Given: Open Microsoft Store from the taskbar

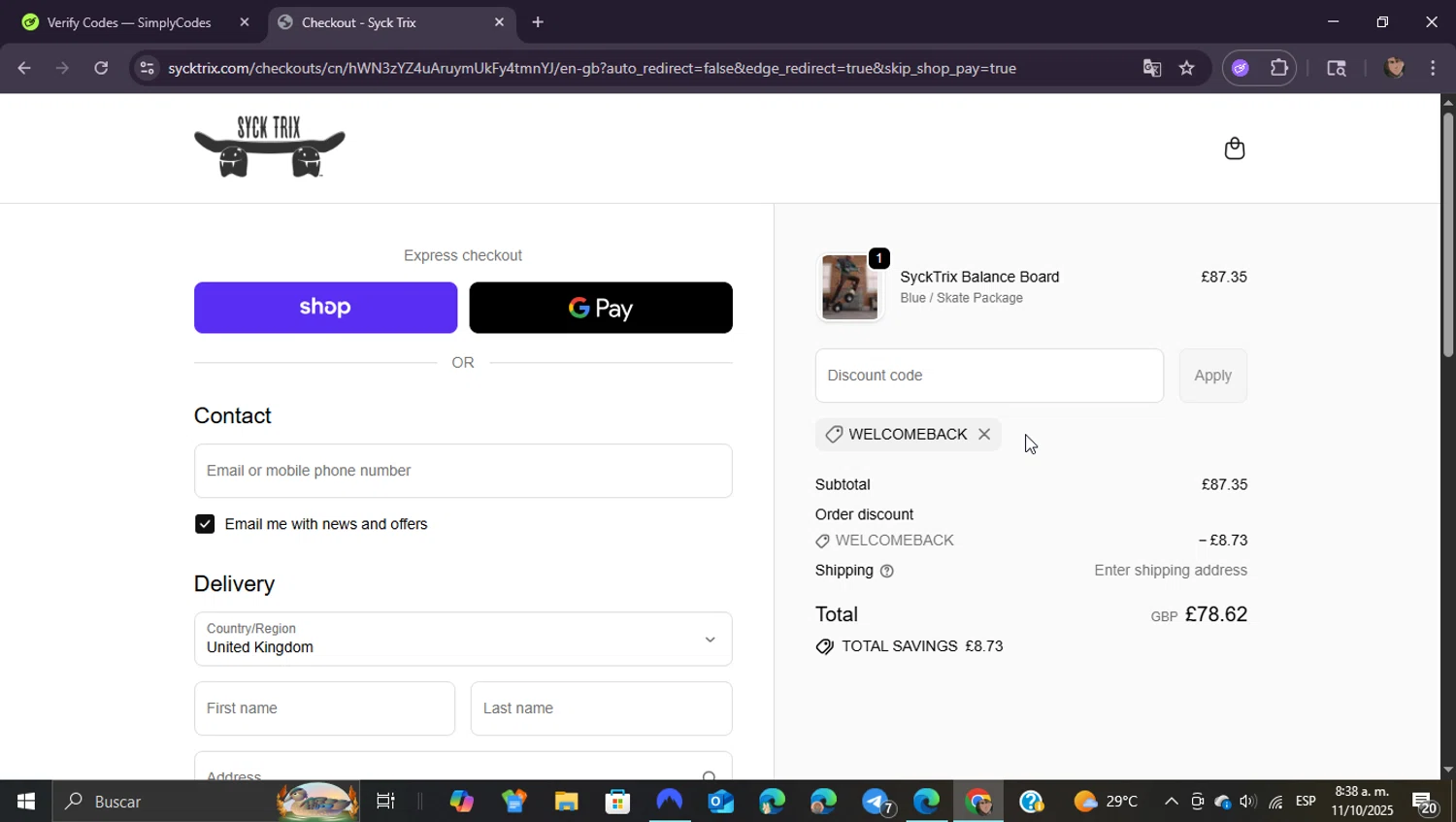Looking at the screenshot, I should (617, 802).
